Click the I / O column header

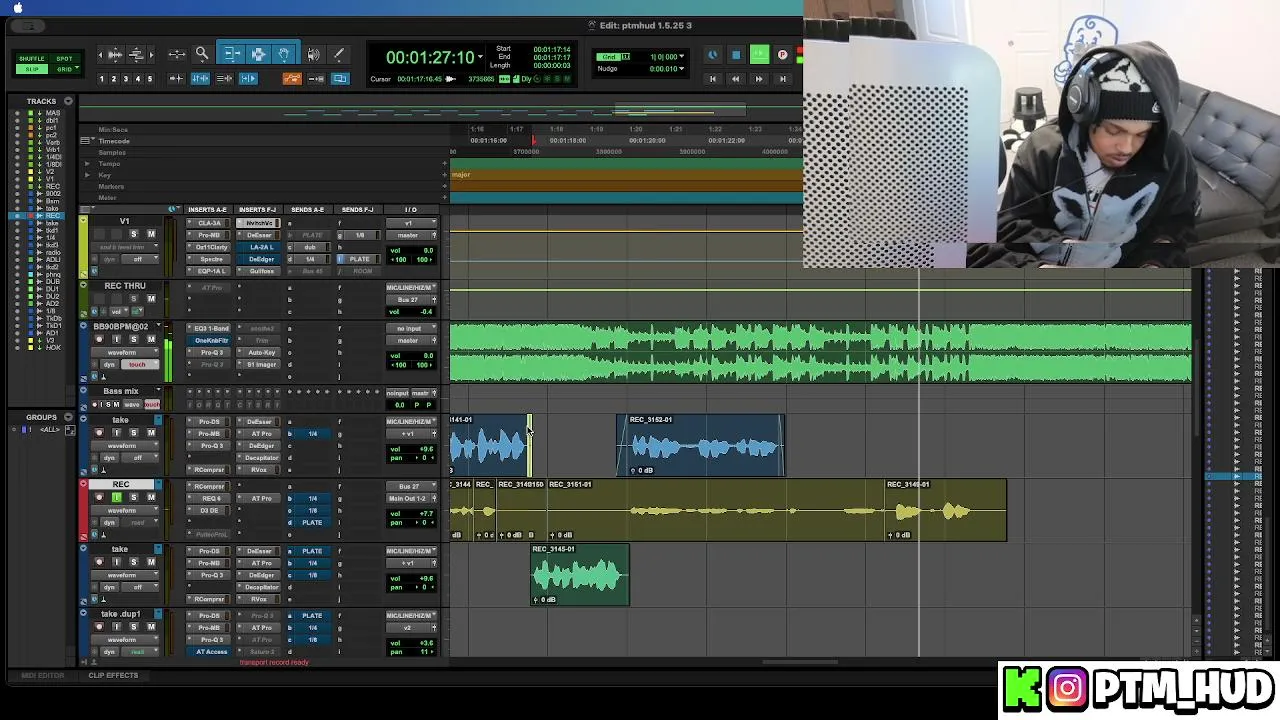pos(410,210)
